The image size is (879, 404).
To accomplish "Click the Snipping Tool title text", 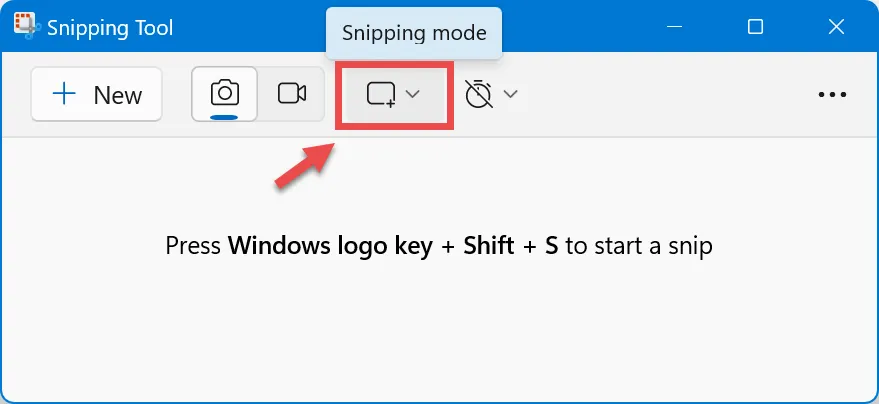I will (x=110, y=28).
